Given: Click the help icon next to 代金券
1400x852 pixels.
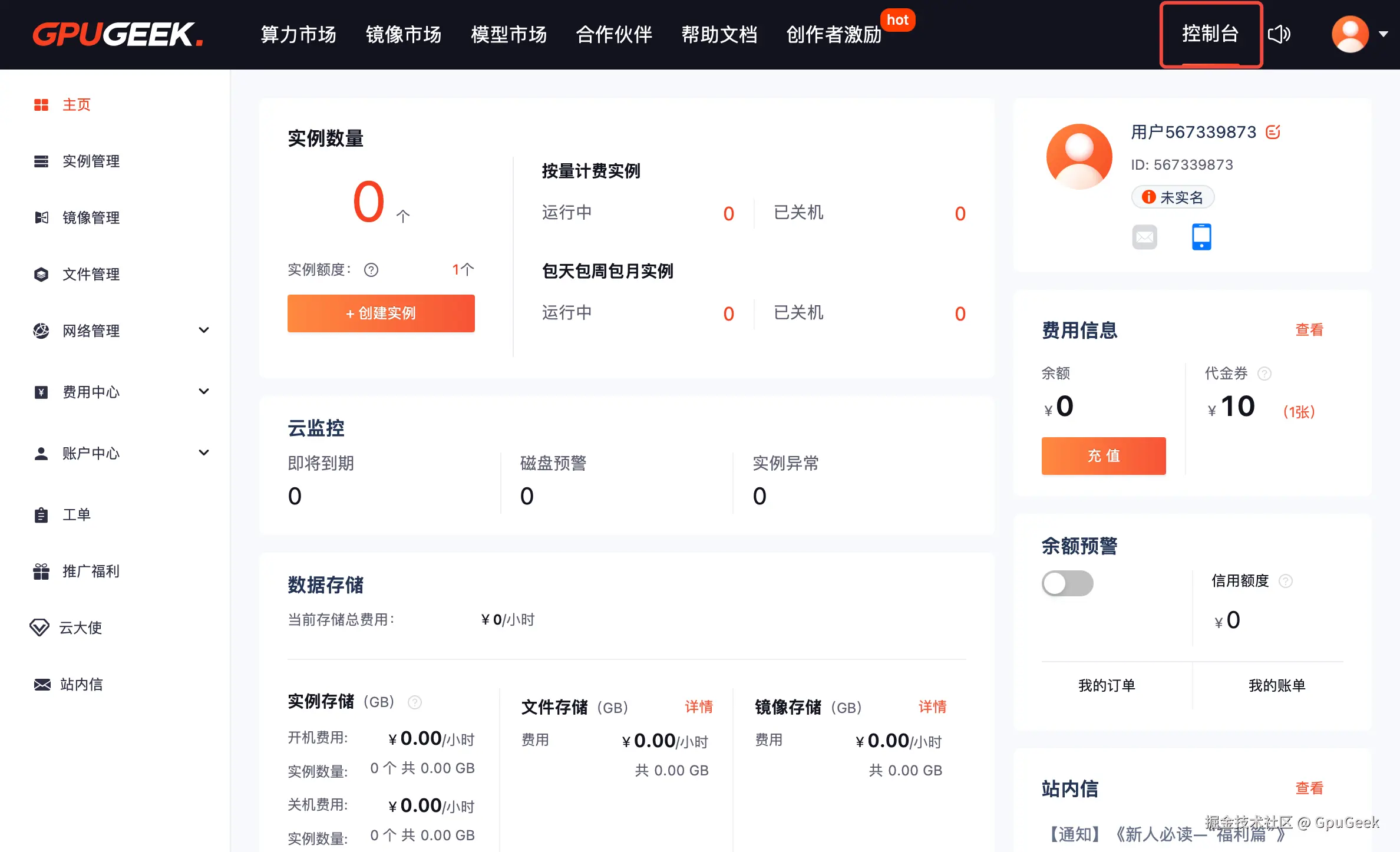Looking at the screenshot, I should 1264,374.
